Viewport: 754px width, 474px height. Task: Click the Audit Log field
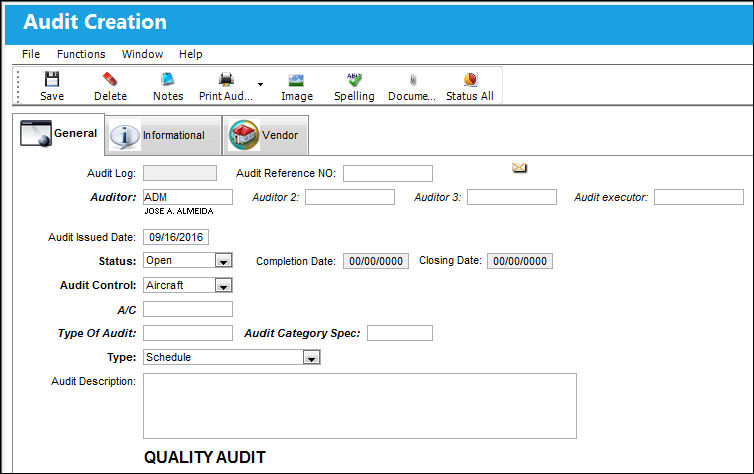180,173
